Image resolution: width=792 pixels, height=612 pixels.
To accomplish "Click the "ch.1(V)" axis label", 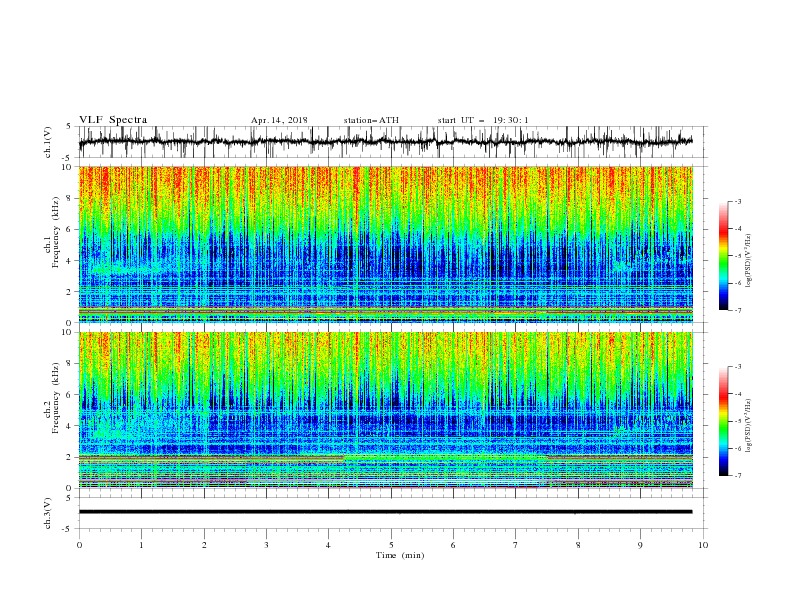I will coord(48,142).
